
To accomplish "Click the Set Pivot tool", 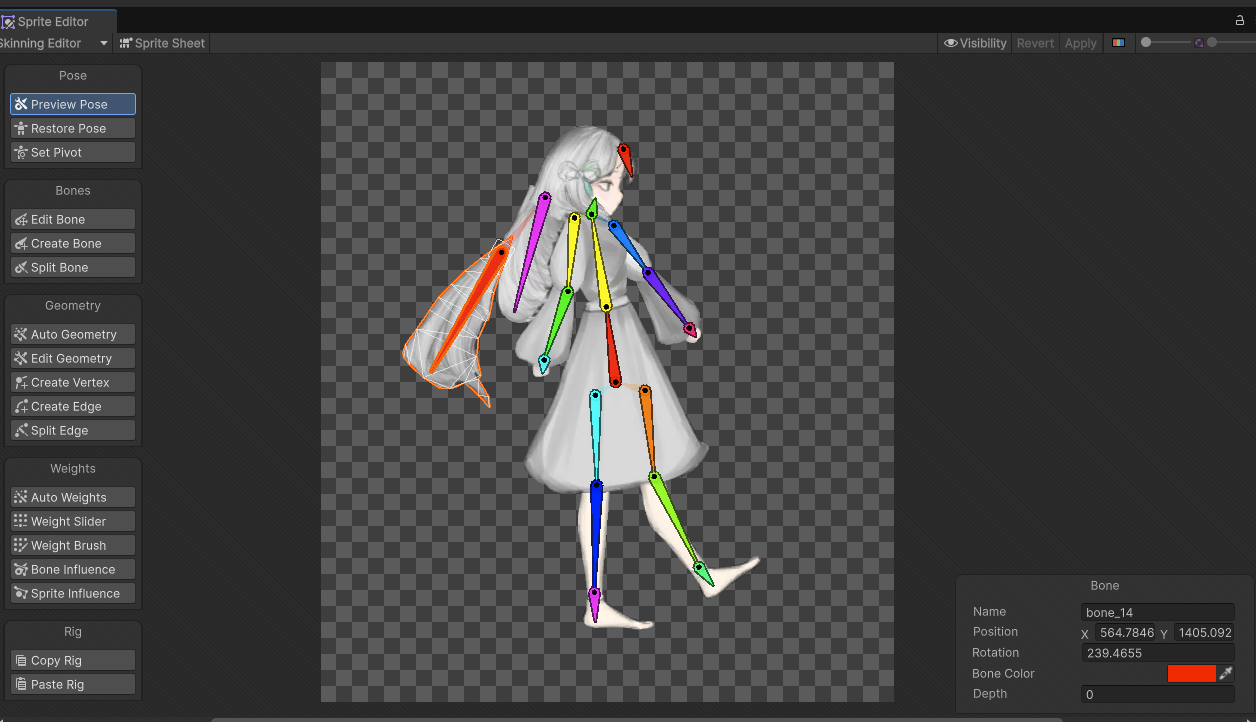I will [x=72, y=152].
